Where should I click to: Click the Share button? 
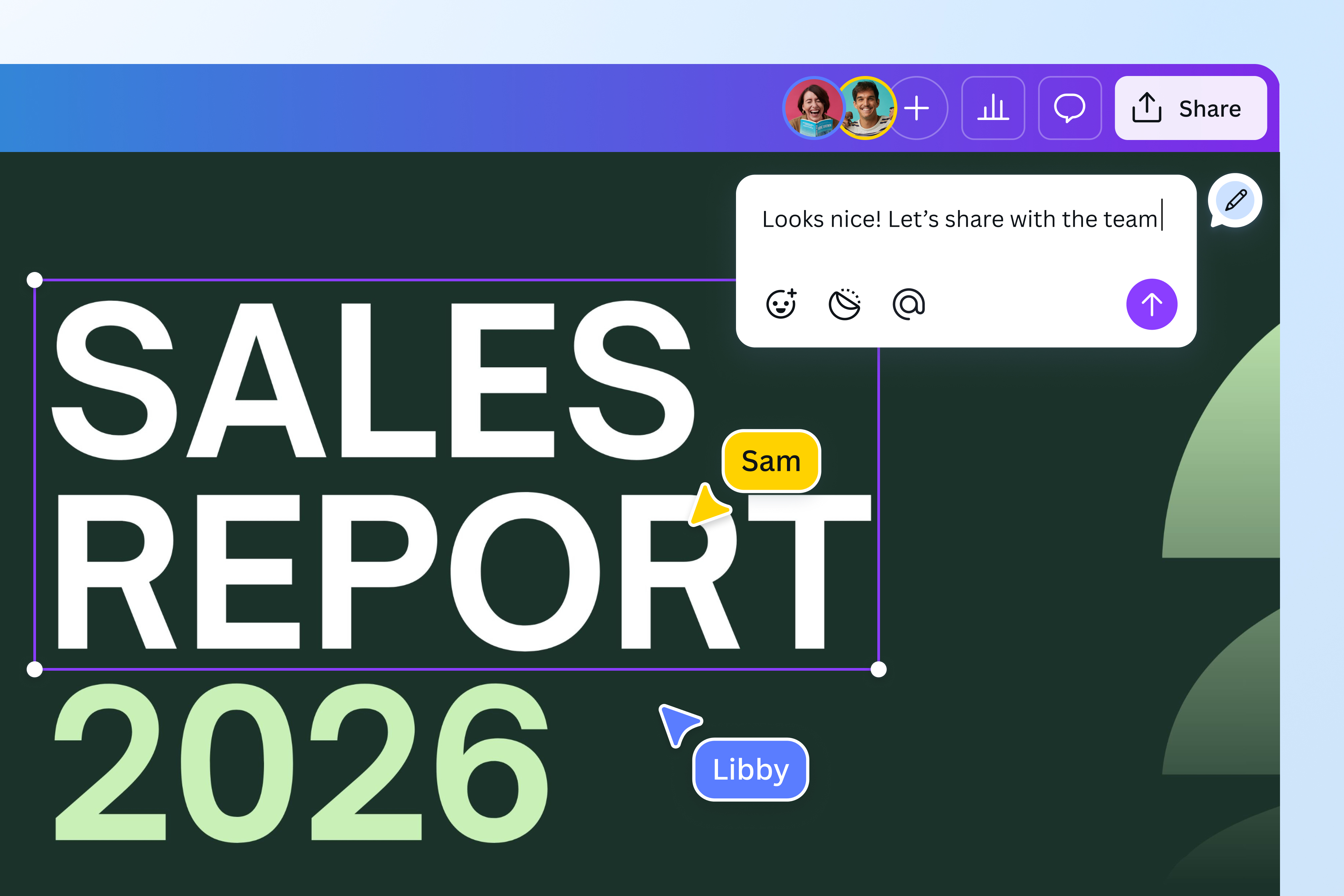point(1191,108)
